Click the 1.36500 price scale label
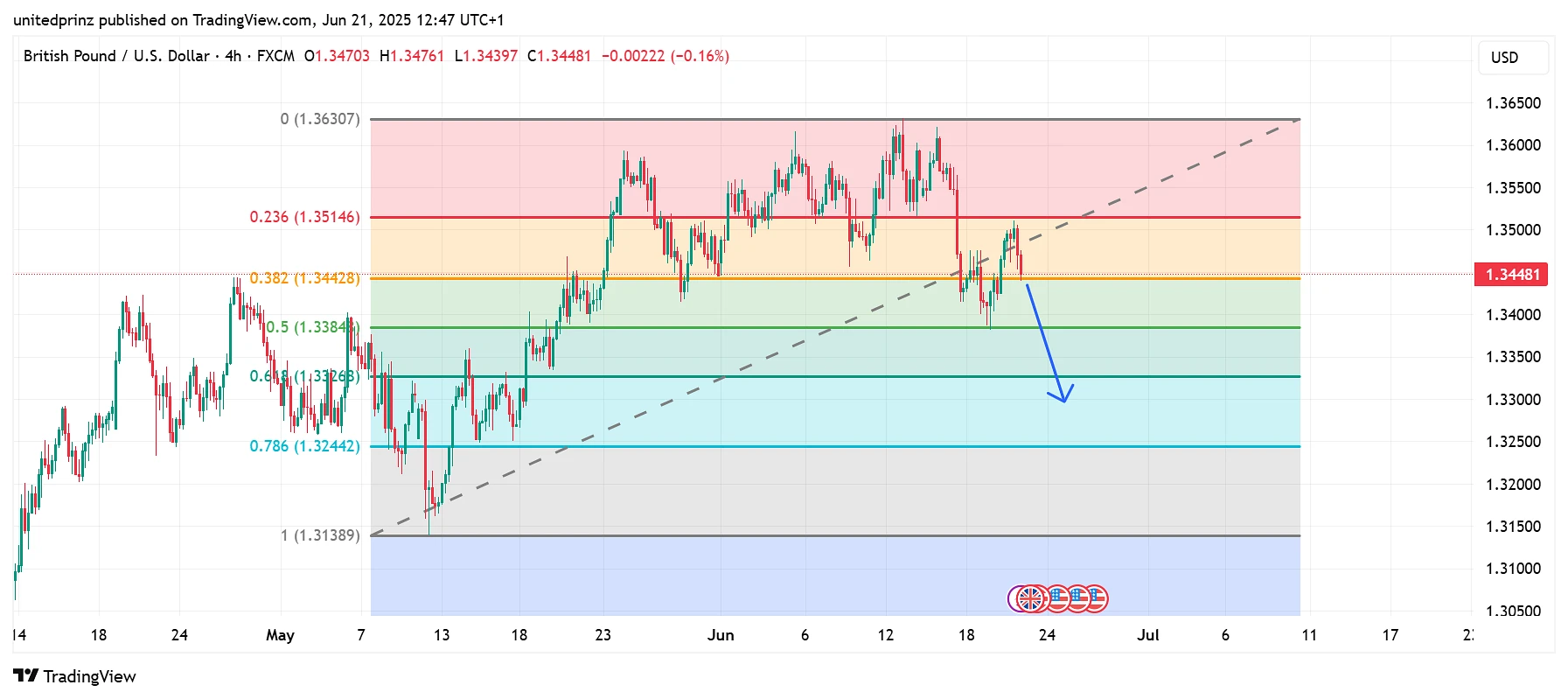This screenshot has width=1568, height=699. 1513,103
